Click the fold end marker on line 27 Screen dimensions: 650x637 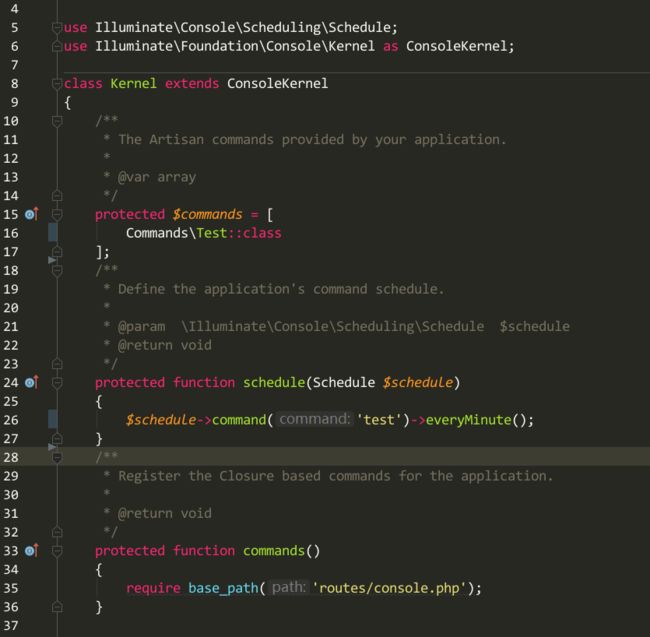[57, 438]
